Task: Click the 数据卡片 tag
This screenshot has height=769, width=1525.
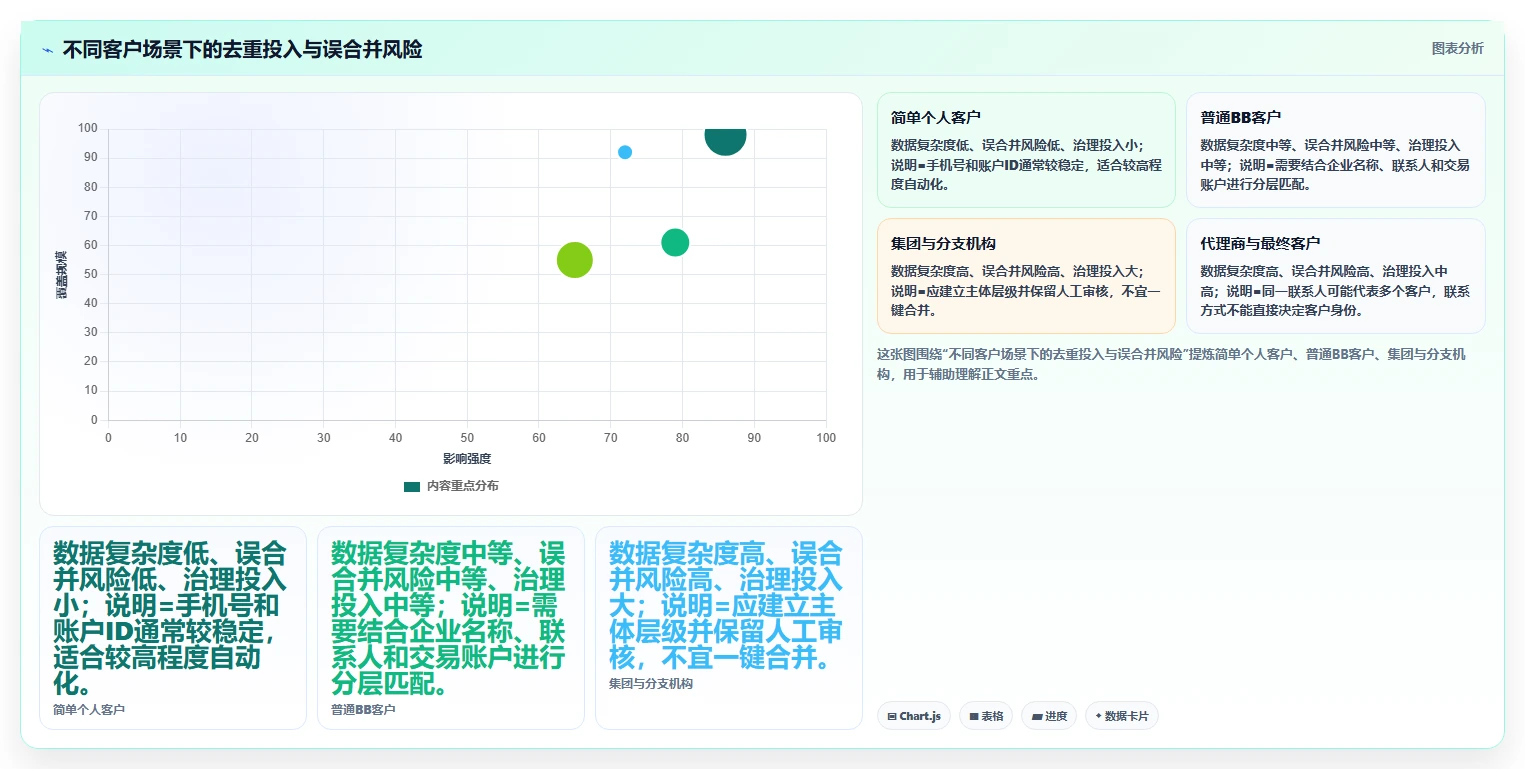Action: point(1122,716)
